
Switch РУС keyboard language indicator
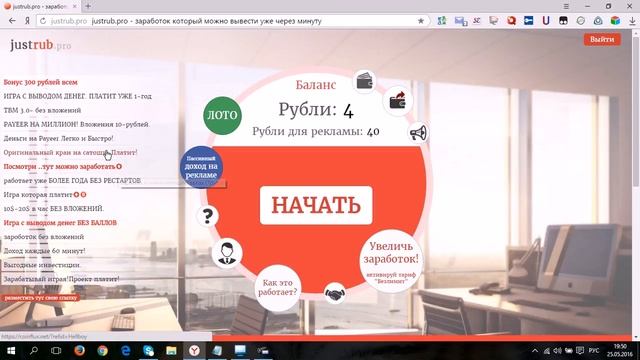[x=594, y=351]
